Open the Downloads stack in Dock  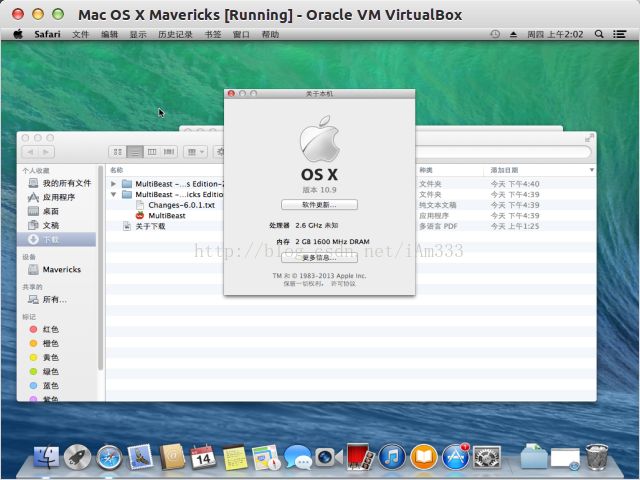coord(533,456)
